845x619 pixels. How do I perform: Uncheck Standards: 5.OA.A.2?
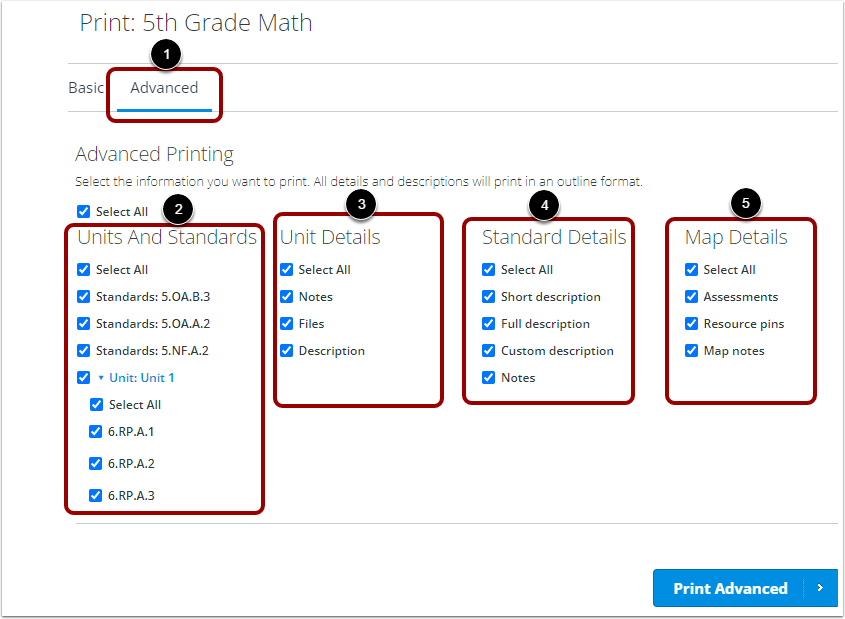pos(84,323)
